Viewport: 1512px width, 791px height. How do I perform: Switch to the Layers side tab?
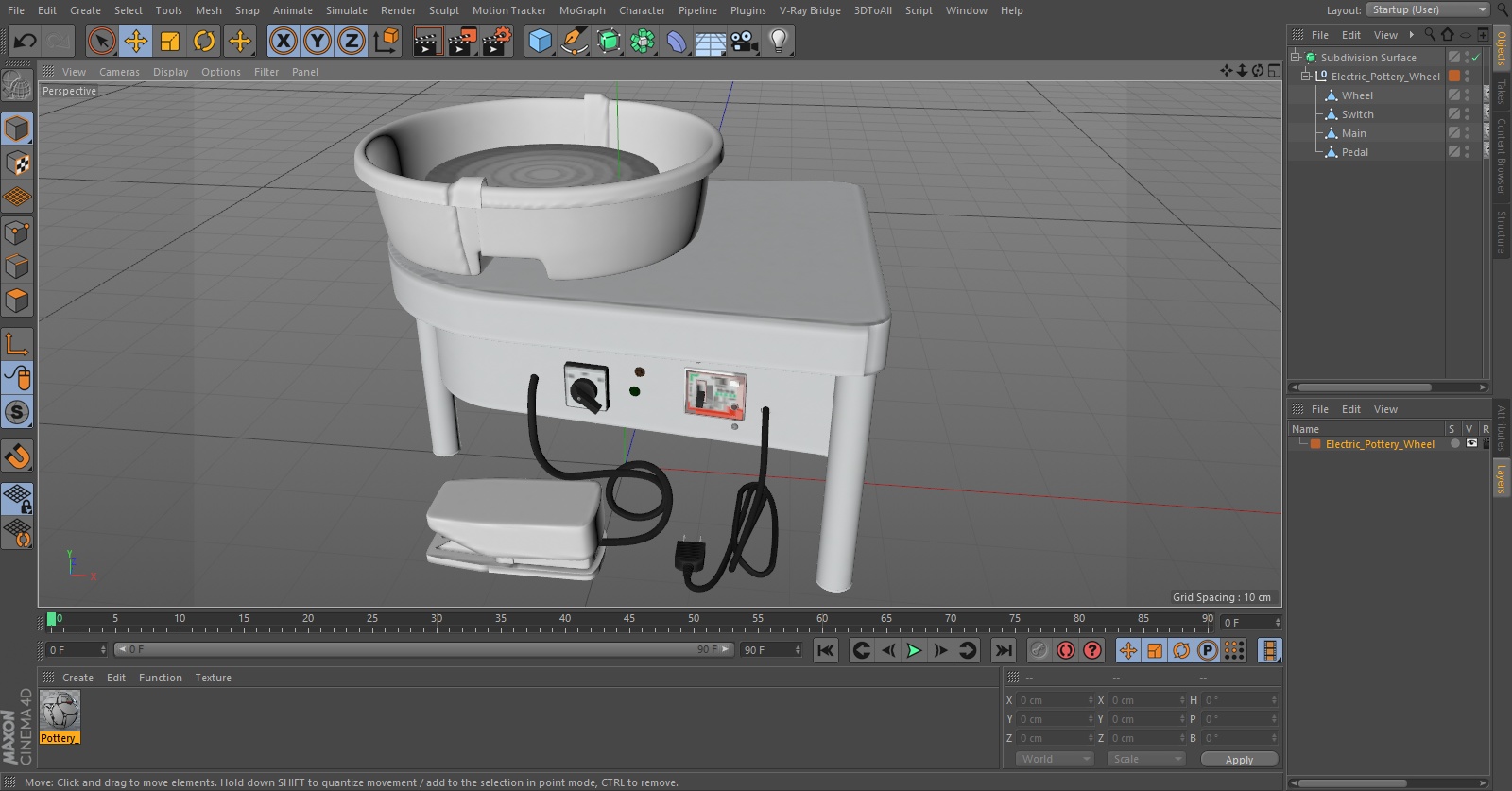click(1501, 478)
